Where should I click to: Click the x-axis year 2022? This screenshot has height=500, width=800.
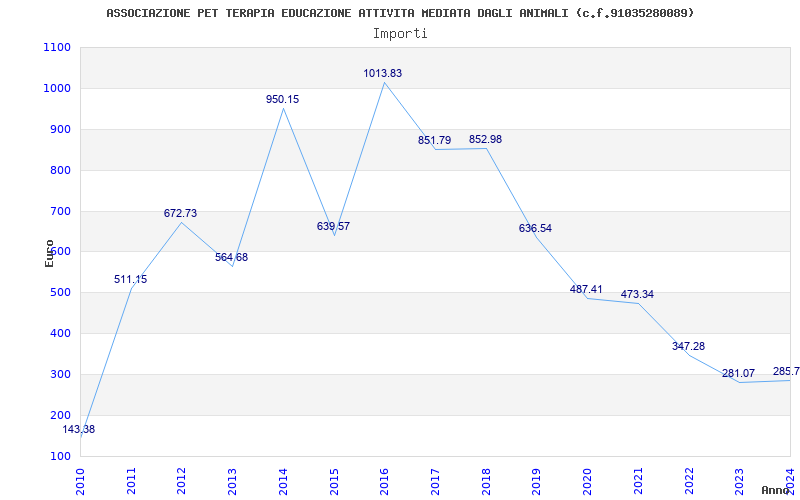point(689,481)
